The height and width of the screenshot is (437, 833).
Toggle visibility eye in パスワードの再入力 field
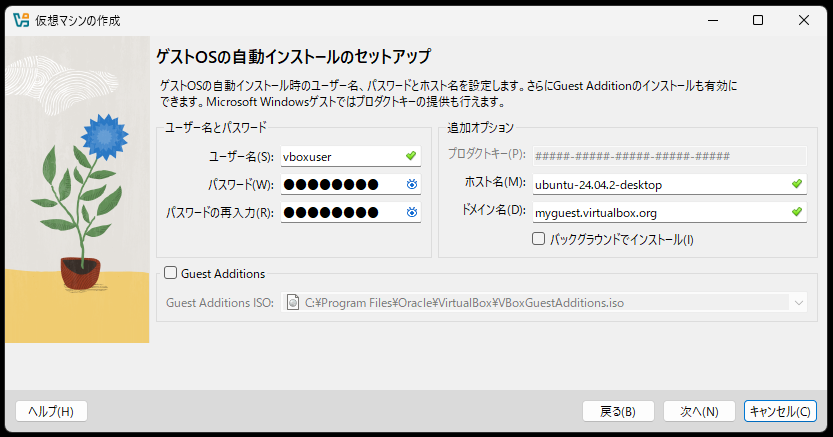pos(411,212)
